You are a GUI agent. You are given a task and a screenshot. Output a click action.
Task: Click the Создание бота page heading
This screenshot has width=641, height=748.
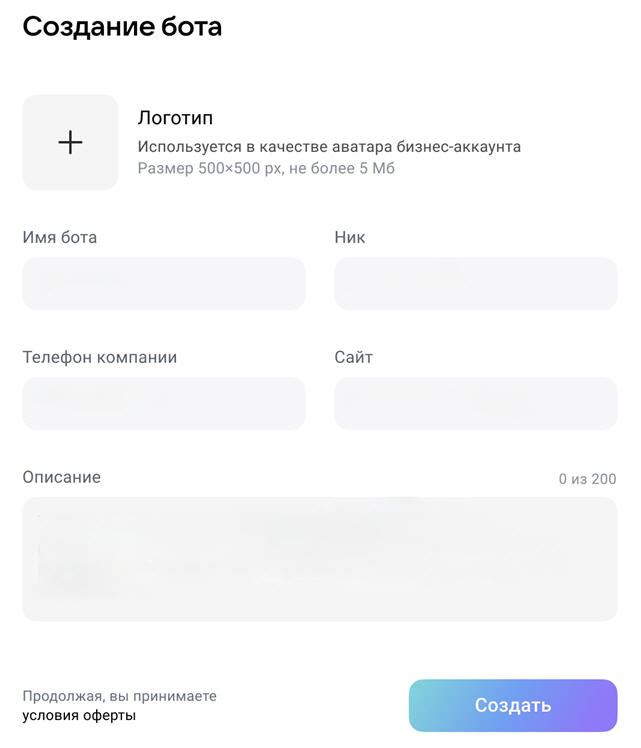coord(122,27)
